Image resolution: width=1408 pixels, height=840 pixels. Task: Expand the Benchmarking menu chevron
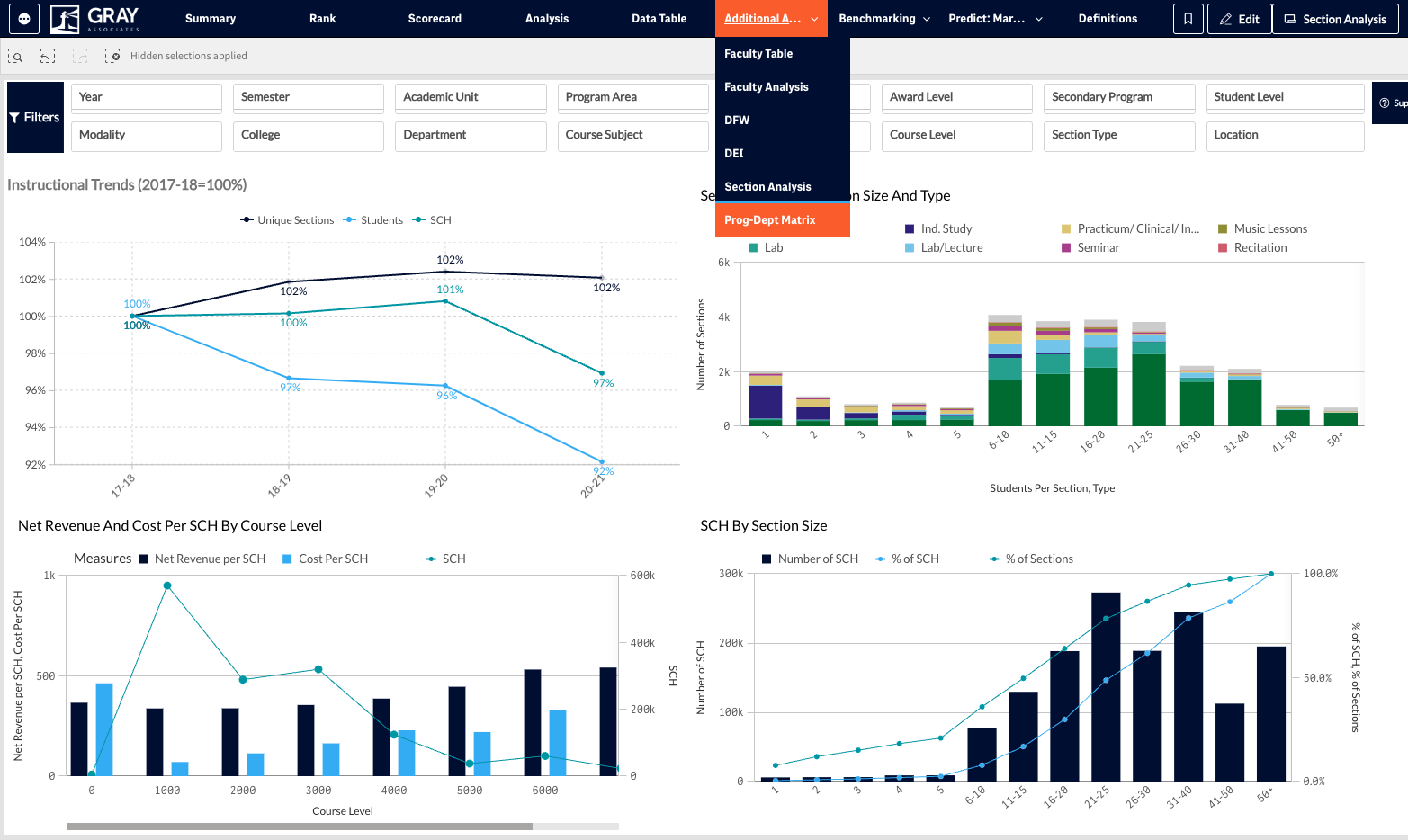click(x=927, y=19)
